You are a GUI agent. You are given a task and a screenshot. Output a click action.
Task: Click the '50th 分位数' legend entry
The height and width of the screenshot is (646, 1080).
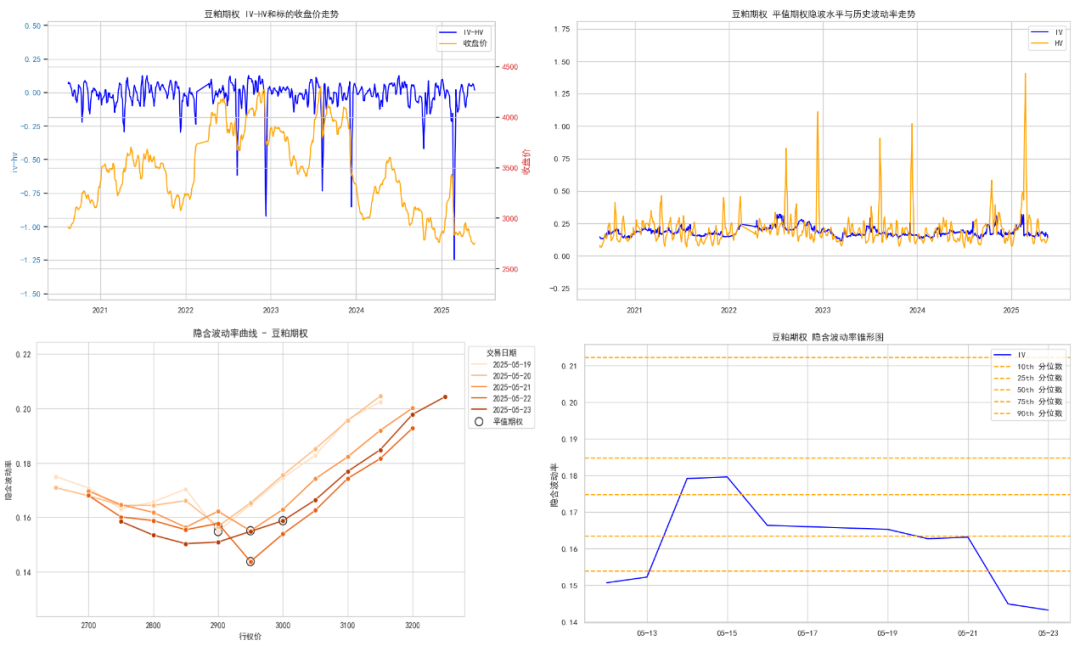pyautogui.click(x=1028, y=390)
